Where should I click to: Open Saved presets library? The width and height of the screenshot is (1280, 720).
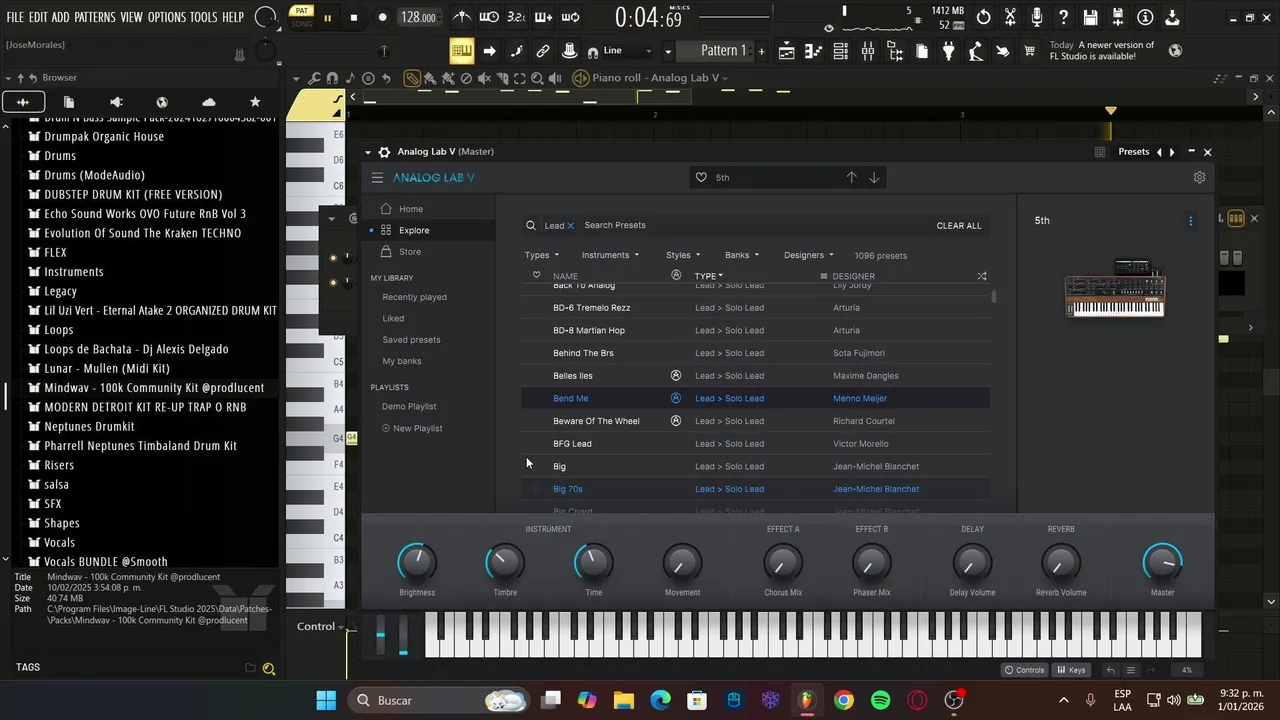[x=411, y=340]
